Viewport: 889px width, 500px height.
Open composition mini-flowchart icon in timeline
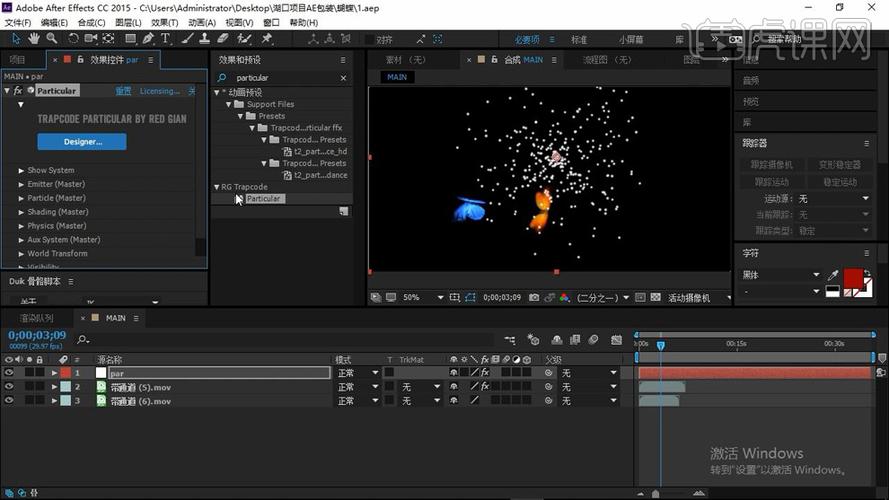tap(510, 340)
